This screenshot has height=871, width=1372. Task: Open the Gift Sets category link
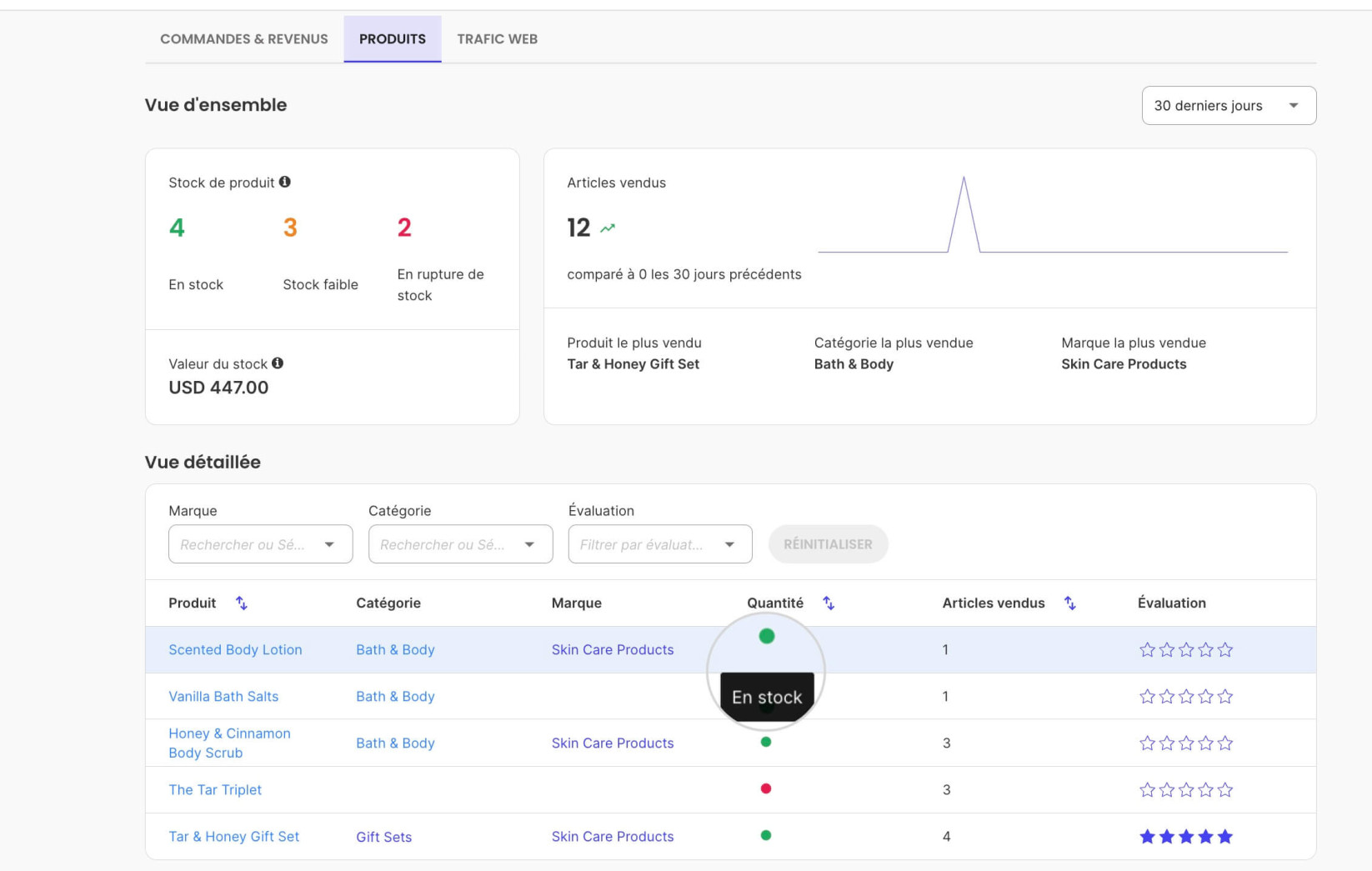(x=383, y=837)
